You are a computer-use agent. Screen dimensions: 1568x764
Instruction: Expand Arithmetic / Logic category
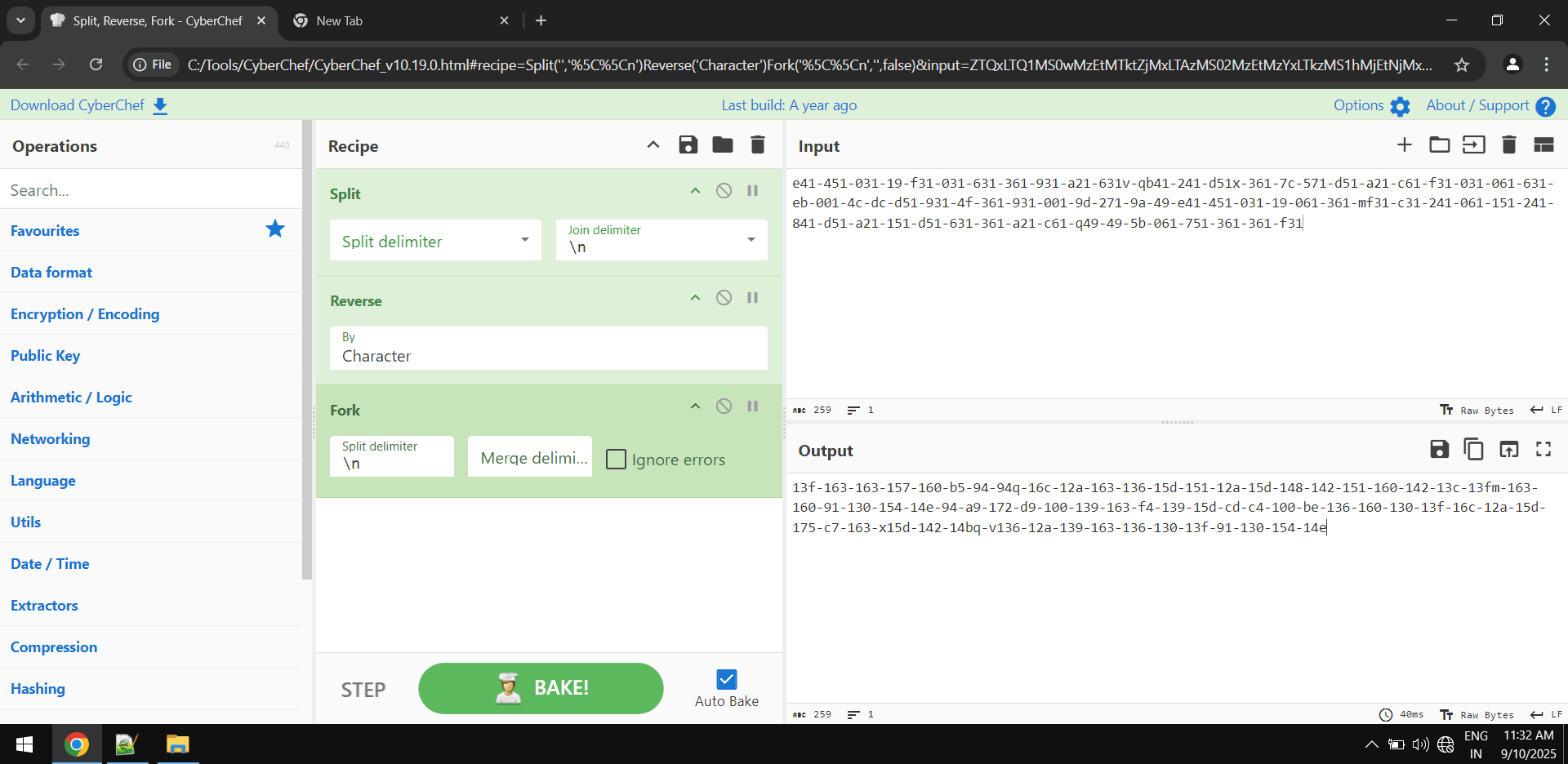tap(151, 397)
